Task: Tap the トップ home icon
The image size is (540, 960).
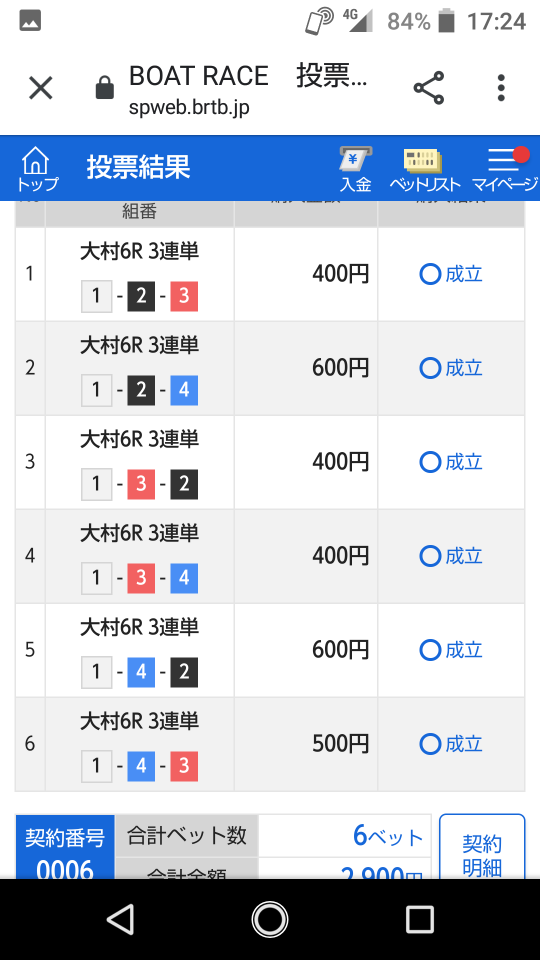Action: click(x=37, y=169)
